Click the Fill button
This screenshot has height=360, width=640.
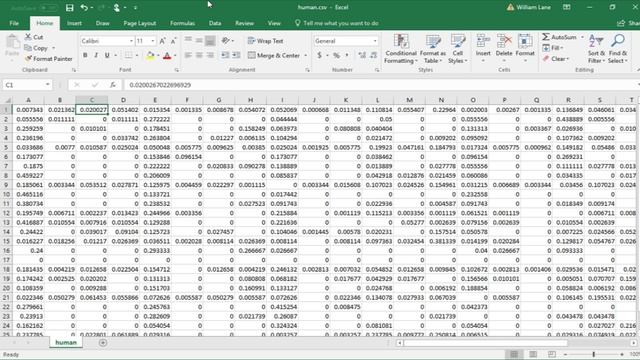tap(553, 48)
